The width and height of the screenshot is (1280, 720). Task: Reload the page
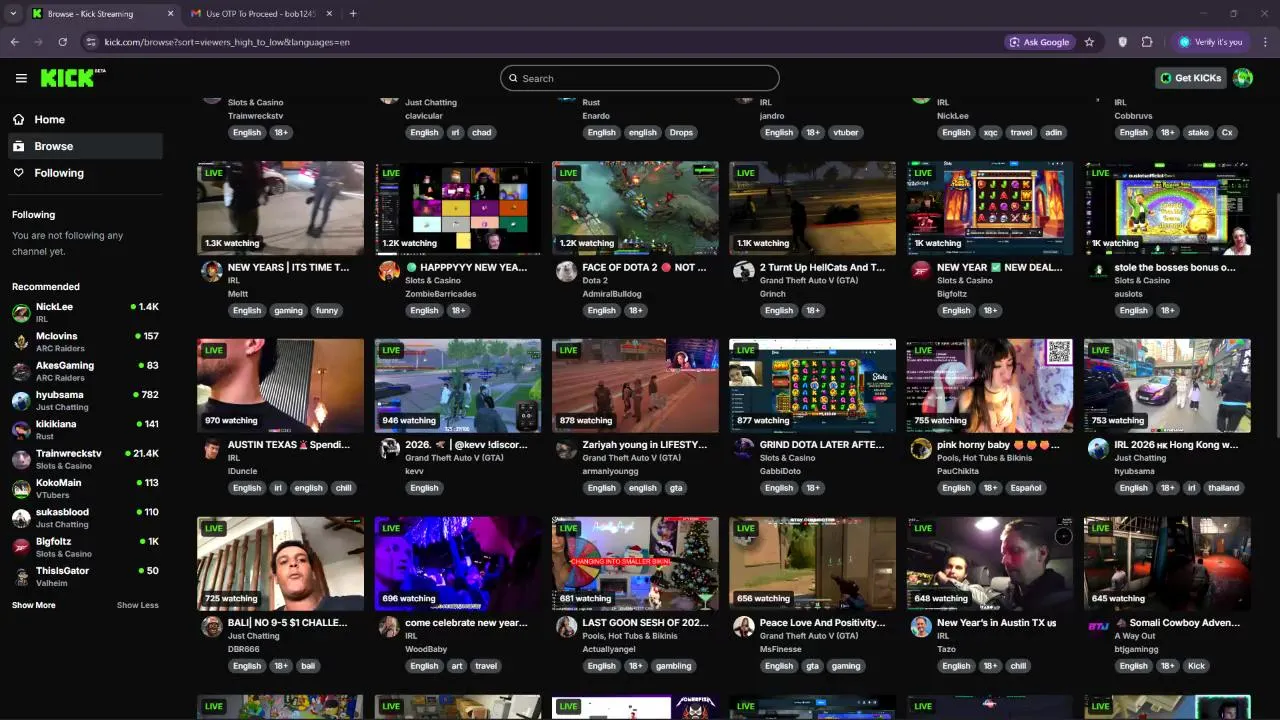[x=62, y=42]
